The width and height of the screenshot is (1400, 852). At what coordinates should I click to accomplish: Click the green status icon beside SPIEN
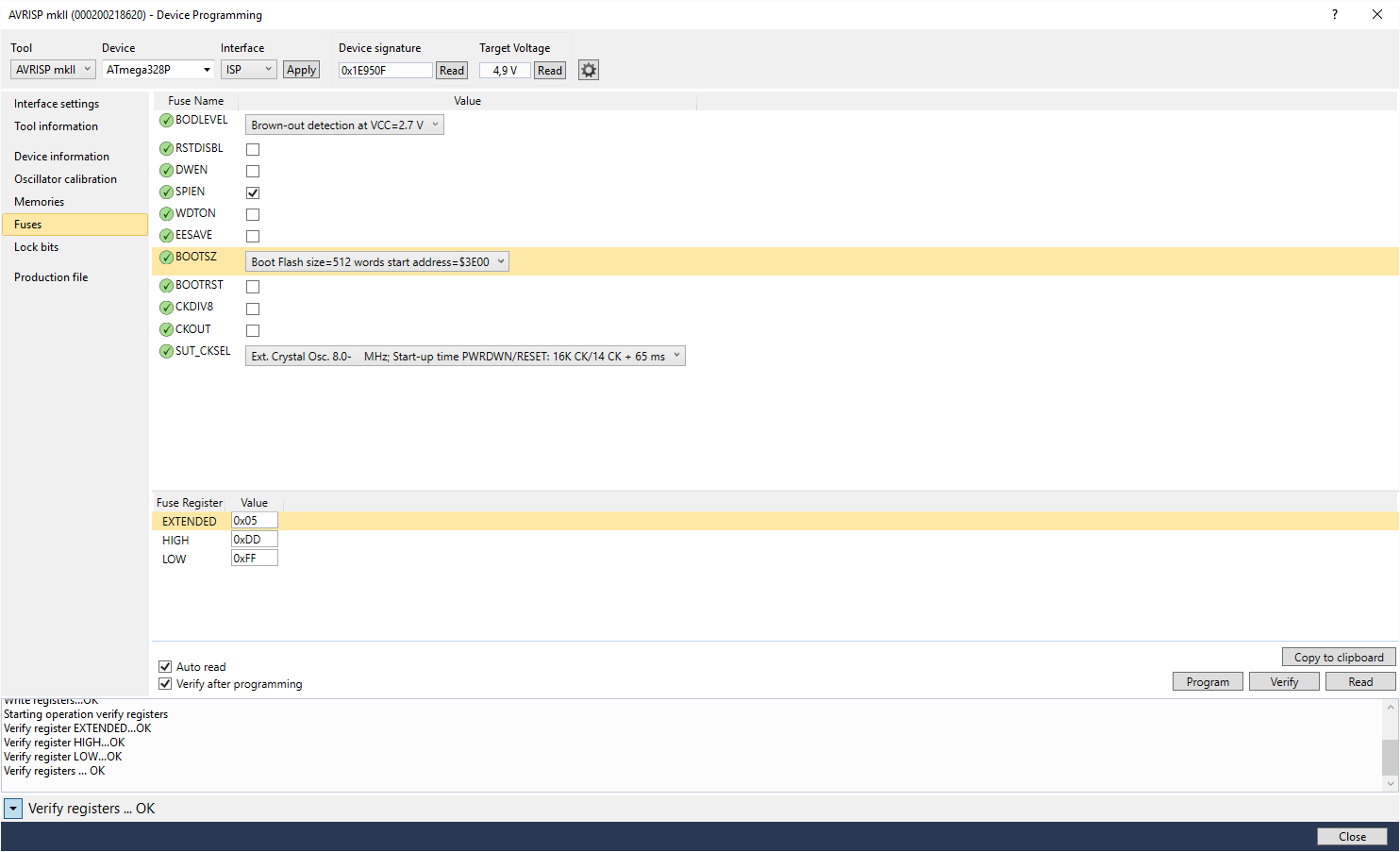coord(166,192)
